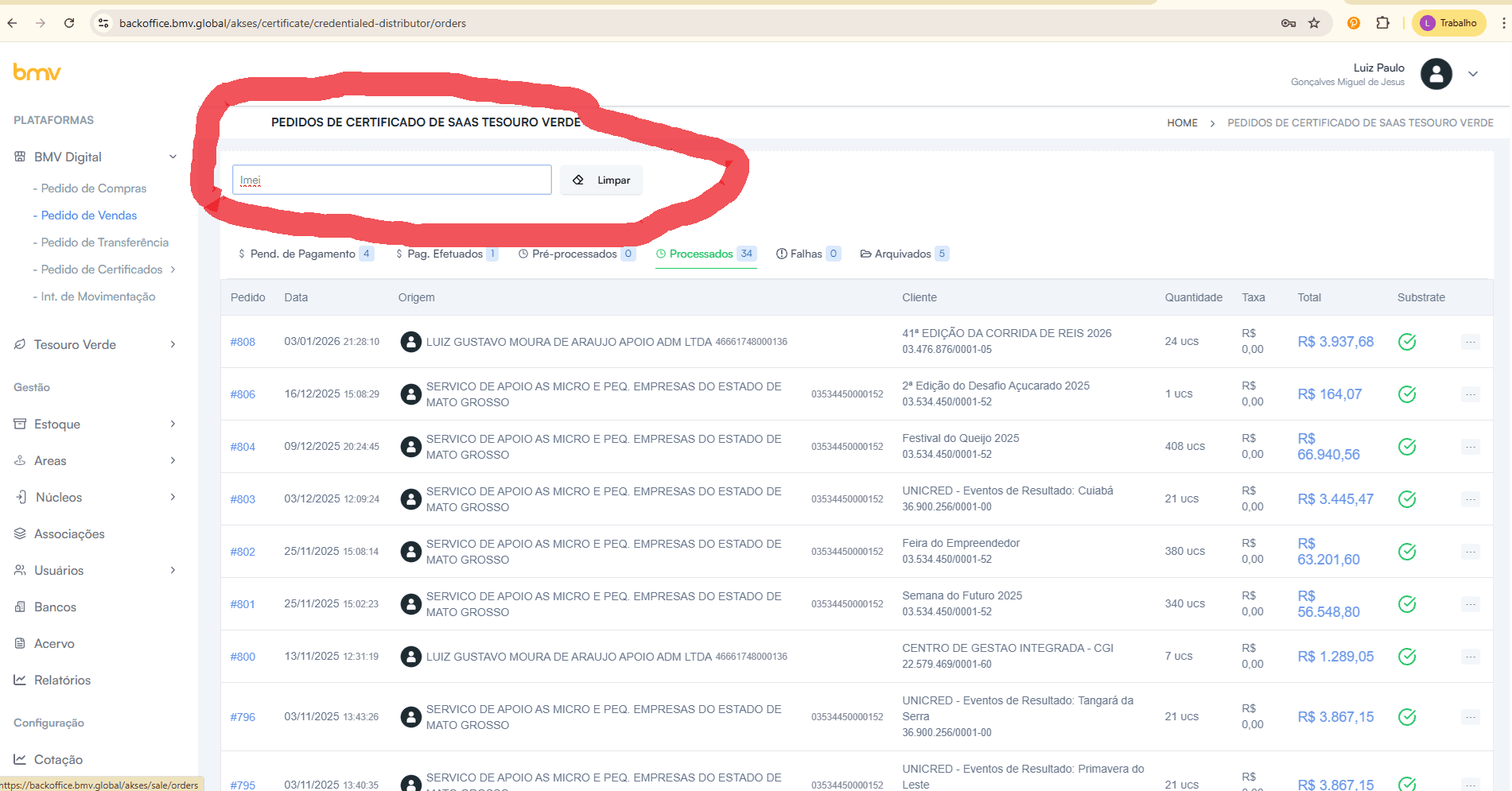Viewport: 1512px width, 791px height.
Task: Expand the Núcleos menu
Action: (x=173, y=497)
